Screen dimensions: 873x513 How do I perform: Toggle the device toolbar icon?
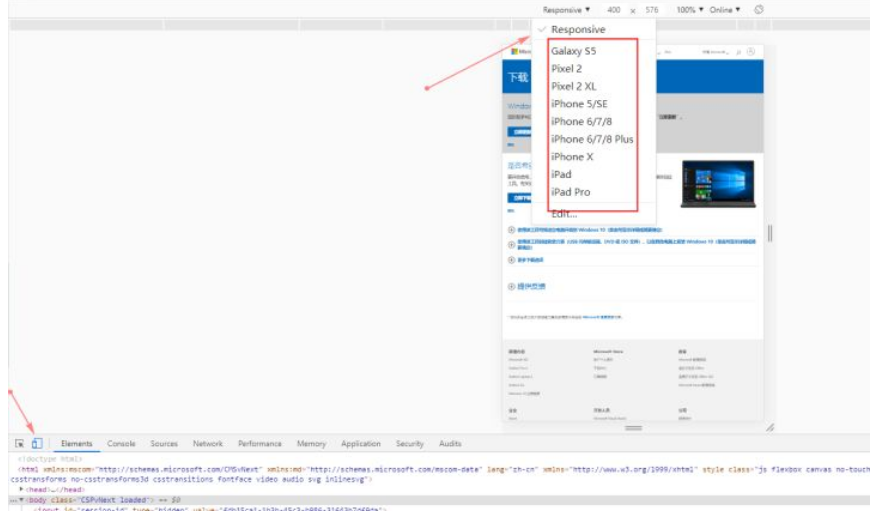point(37,443)
